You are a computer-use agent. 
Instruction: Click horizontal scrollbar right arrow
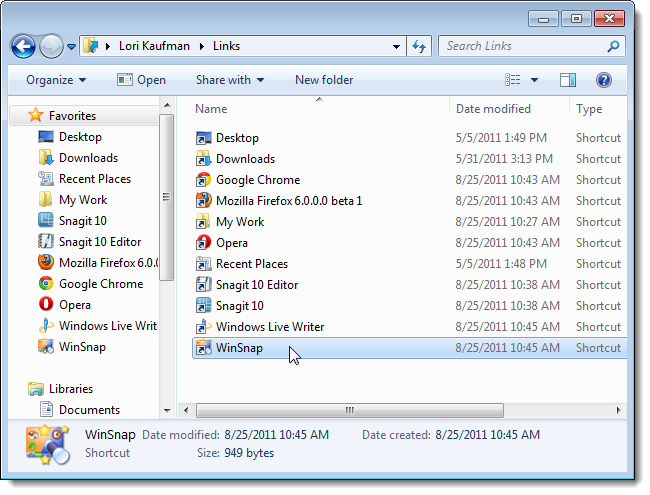click(x=618, y=410)
